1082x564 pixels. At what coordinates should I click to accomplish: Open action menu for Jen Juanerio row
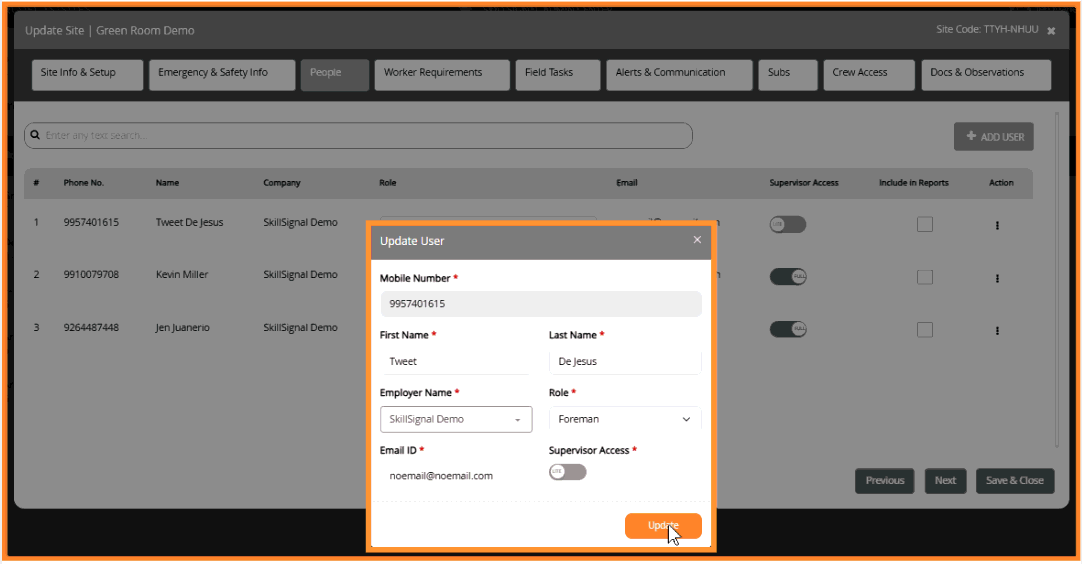997,331
